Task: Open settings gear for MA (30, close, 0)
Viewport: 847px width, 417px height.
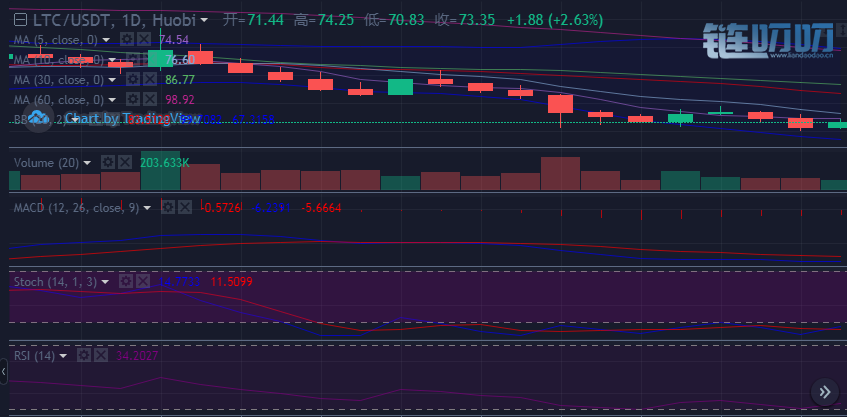Action: pyautogui.click(x=132, y=79)
